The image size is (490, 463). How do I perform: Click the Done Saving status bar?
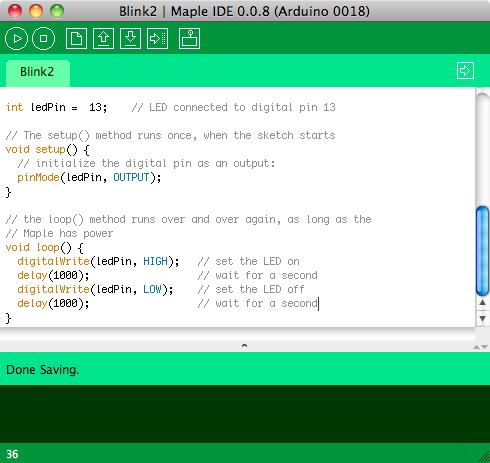coord(245,369)
